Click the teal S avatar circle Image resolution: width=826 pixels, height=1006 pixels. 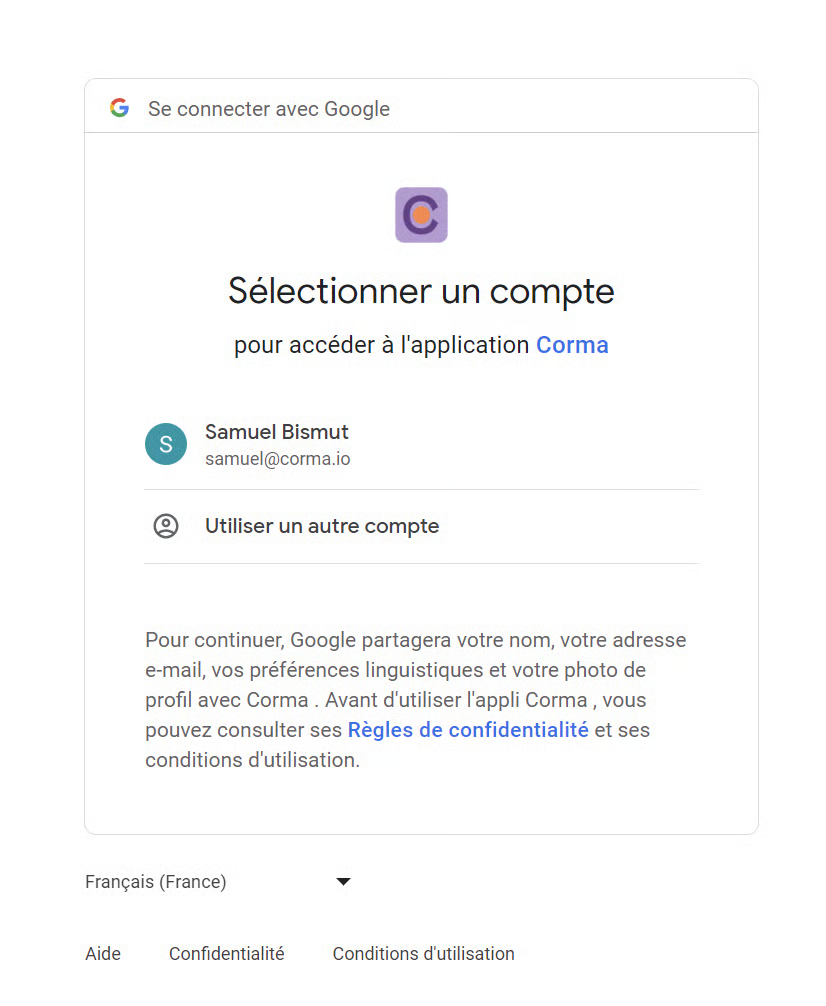pyautogui.click(x=166, y=444)
